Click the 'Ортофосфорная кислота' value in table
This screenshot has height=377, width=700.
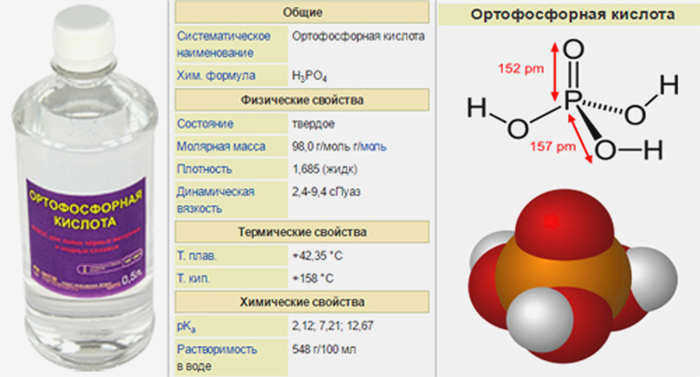pos(358,36)
